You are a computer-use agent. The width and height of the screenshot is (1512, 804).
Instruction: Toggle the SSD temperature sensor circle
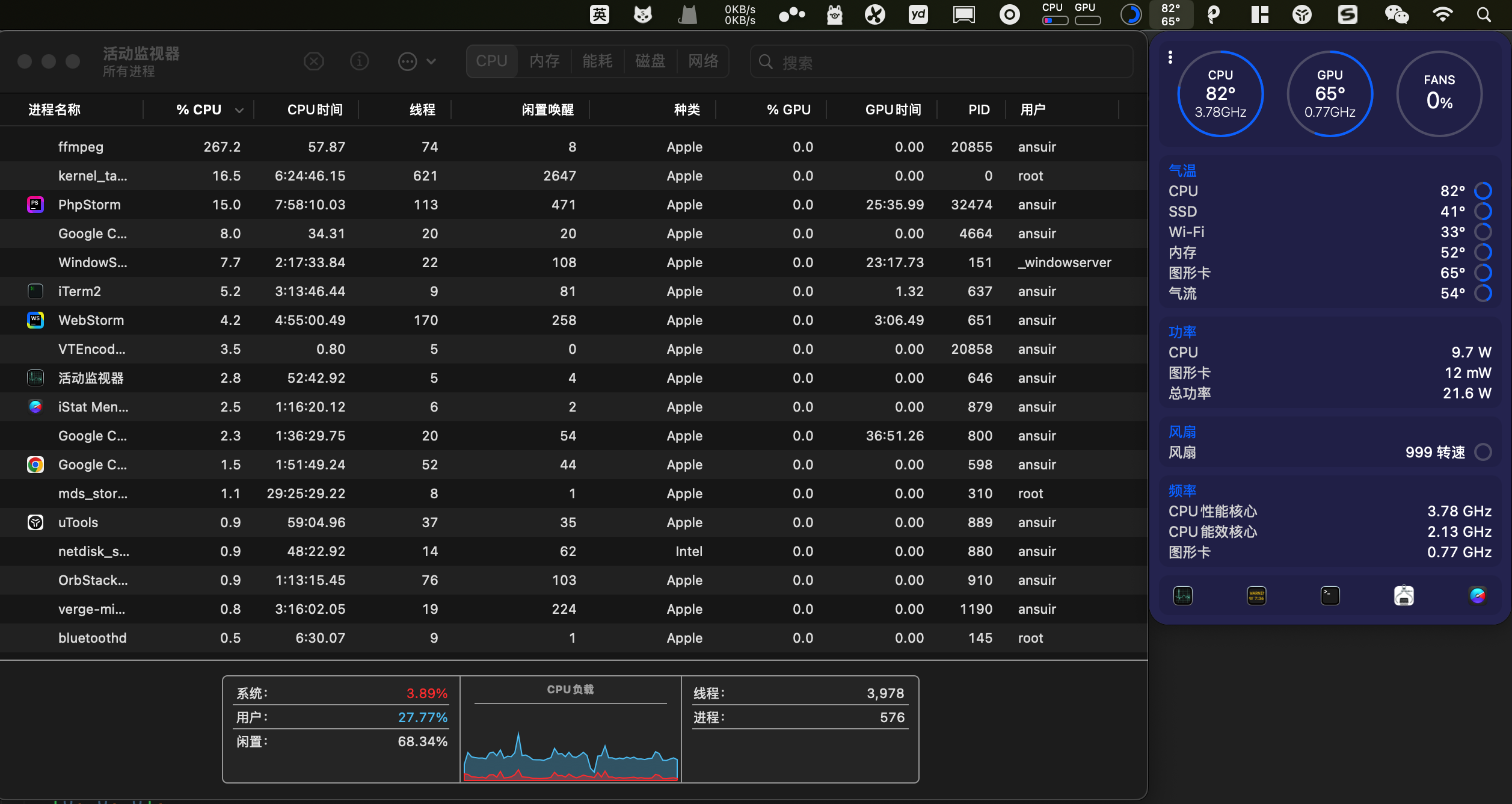point(1483,211)
